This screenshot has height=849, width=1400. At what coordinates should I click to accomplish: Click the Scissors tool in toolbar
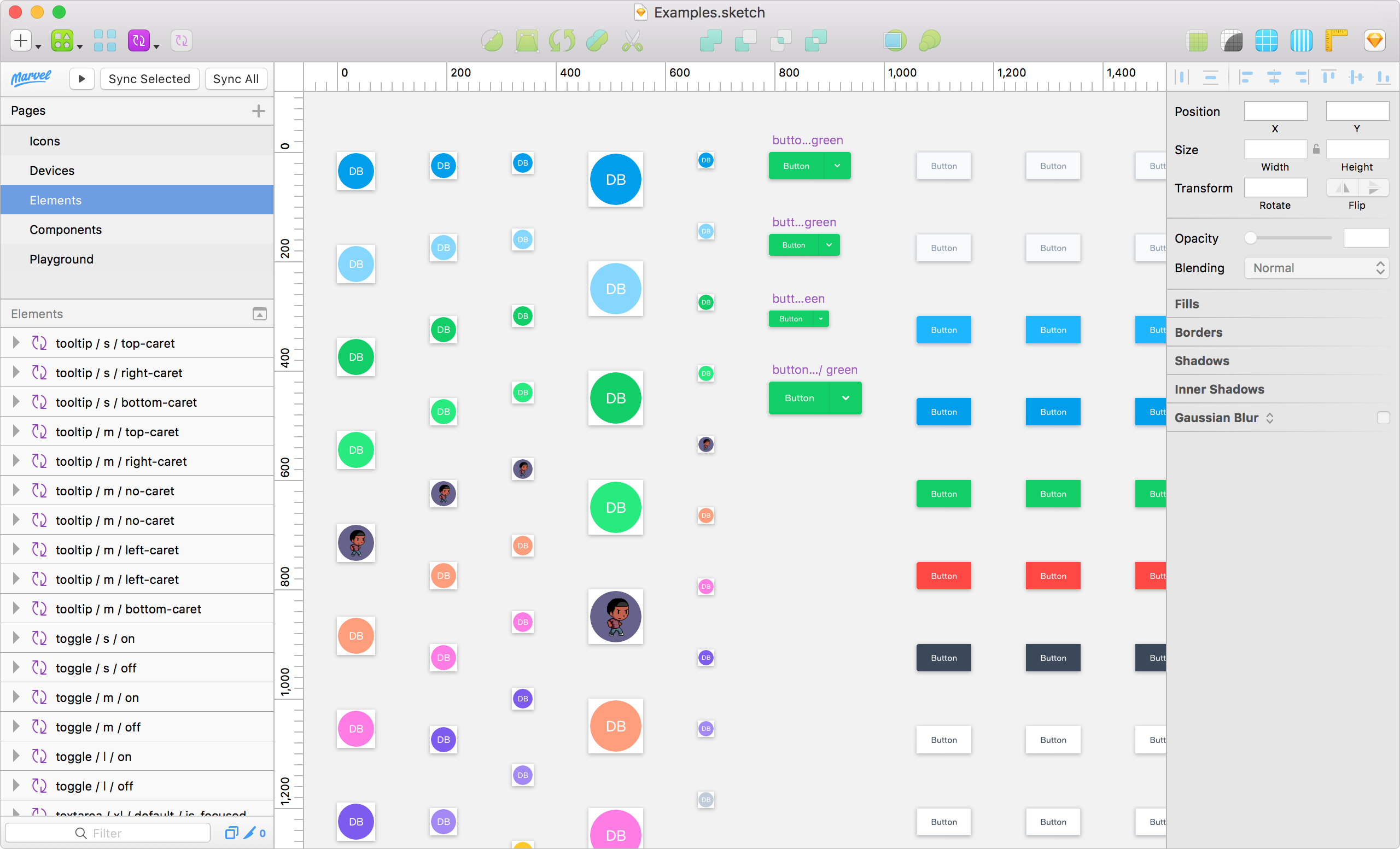click(632, 41)
